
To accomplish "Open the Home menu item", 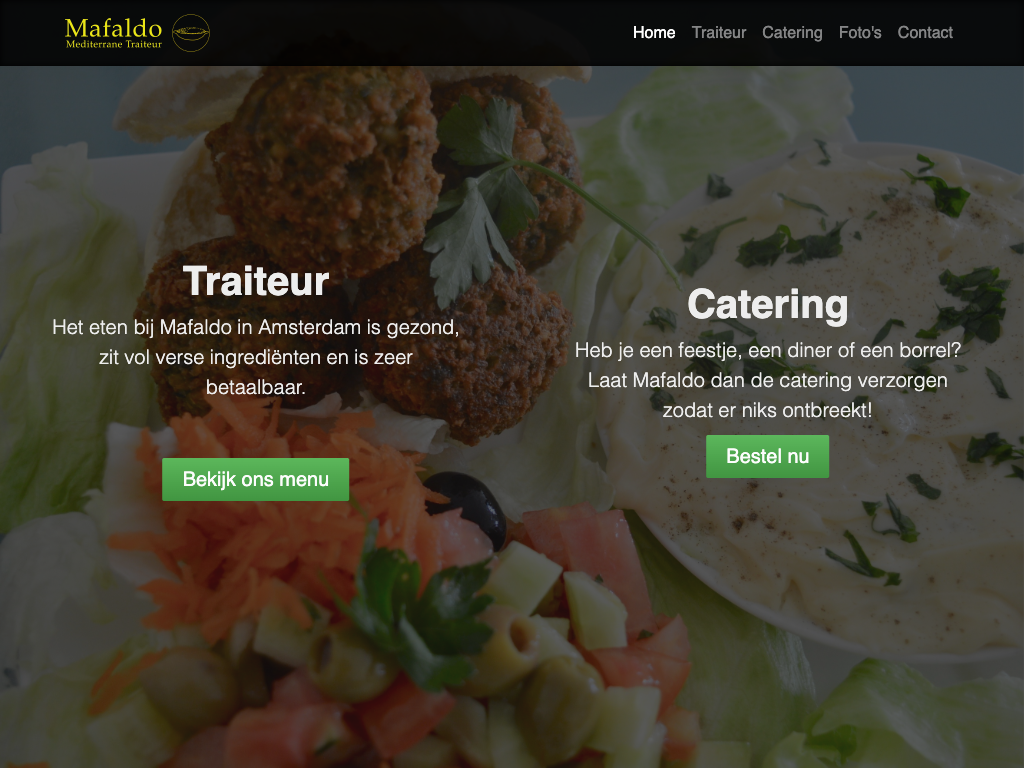I will coord(654,33).
